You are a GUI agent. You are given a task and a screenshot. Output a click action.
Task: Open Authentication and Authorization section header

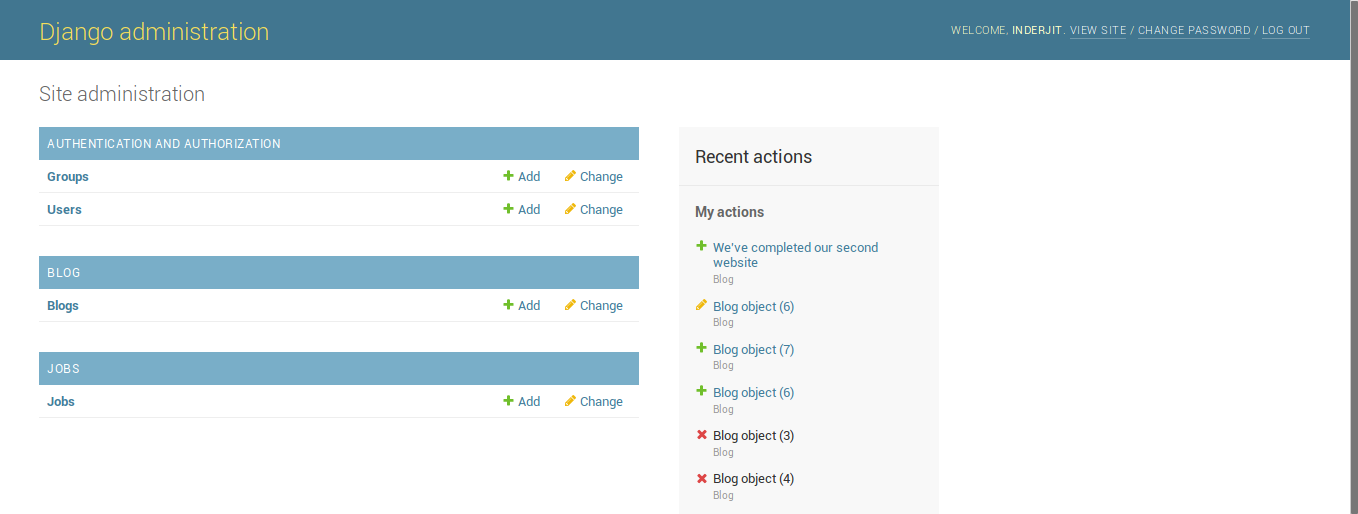pyautogui.click(x=164, y=144)
